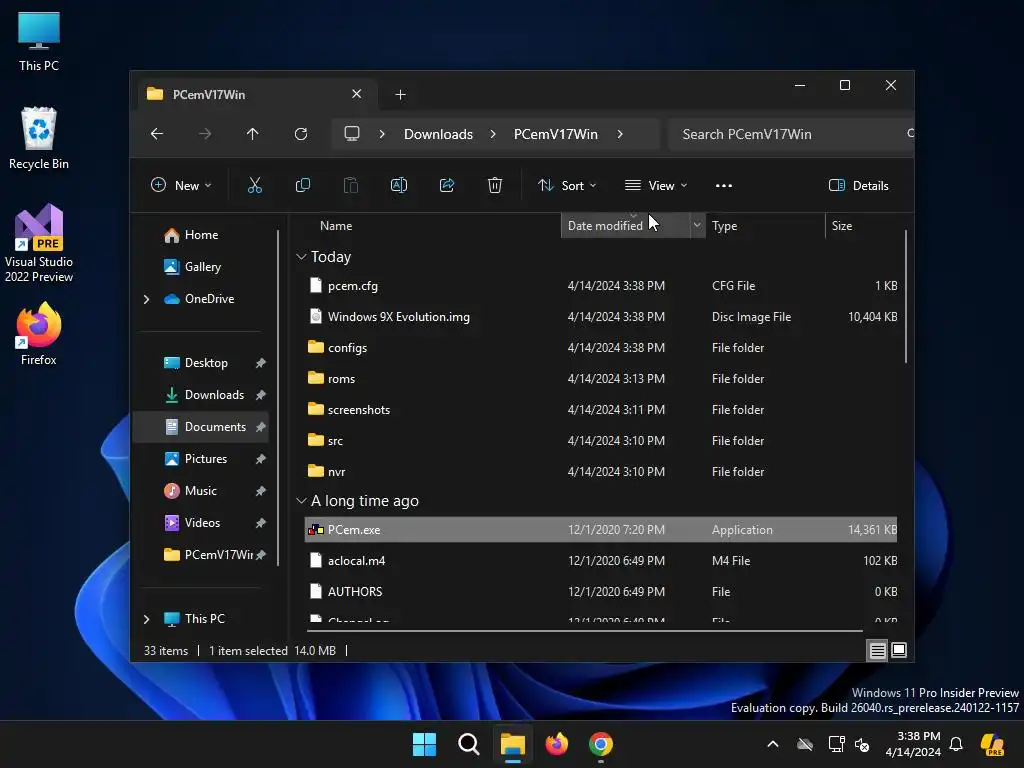The width and height of the screenshot is (1024, 768).
Task: Show hidden system tray icons
Action: 773,744
